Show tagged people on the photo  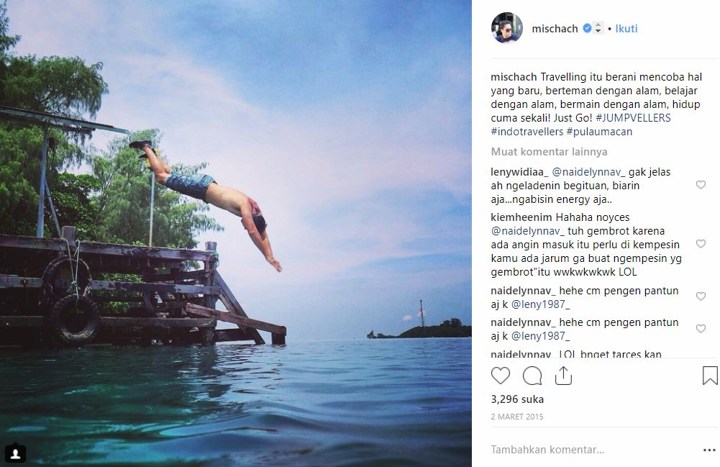pyautogui.click(x=15, y=452)
